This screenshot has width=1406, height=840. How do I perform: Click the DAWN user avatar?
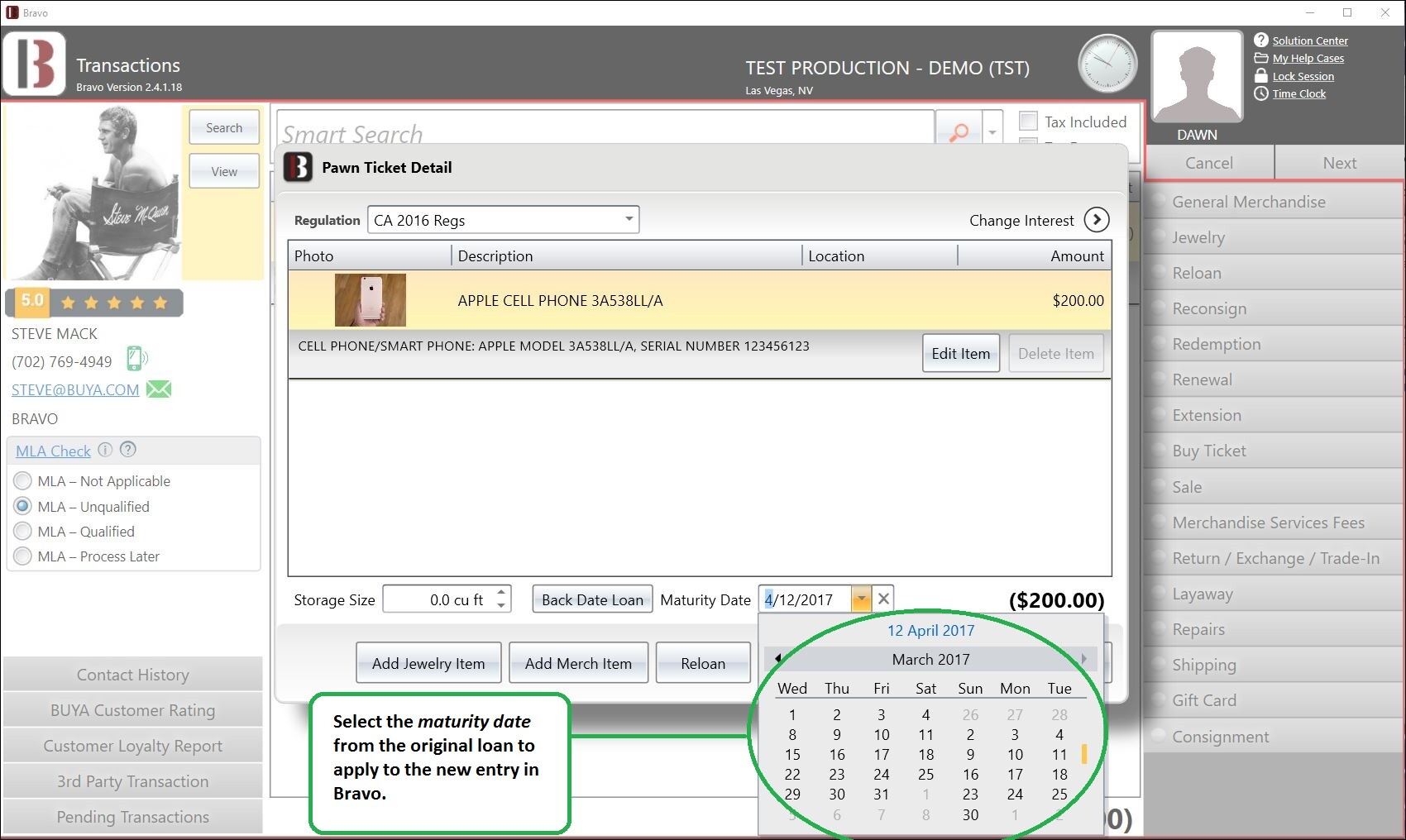click(1197, 77)
